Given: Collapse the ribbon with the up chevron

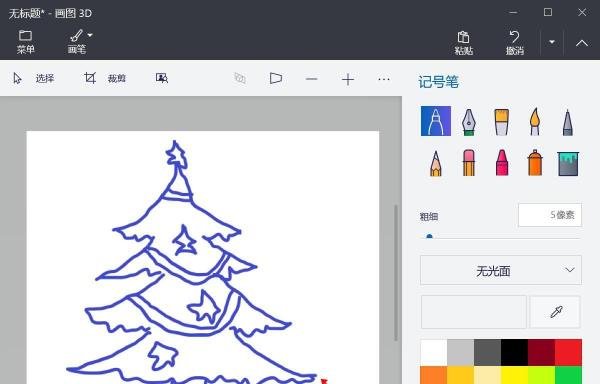Looking at the screenshot, I should 582,43.
